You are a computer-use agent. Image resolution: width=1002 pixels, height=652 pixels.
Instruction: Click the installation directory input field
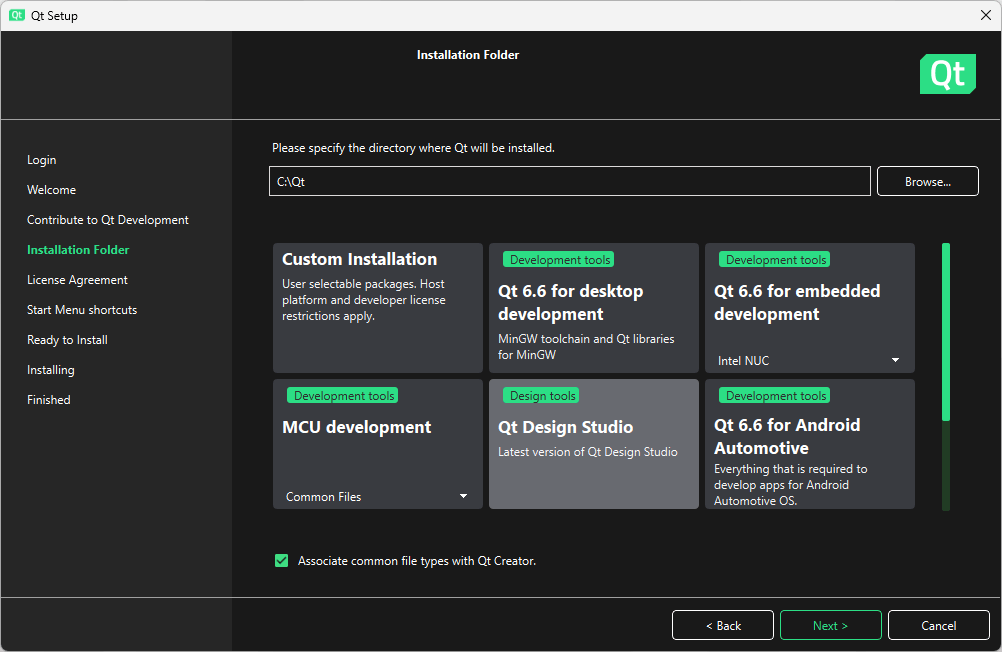coord(569,181)
